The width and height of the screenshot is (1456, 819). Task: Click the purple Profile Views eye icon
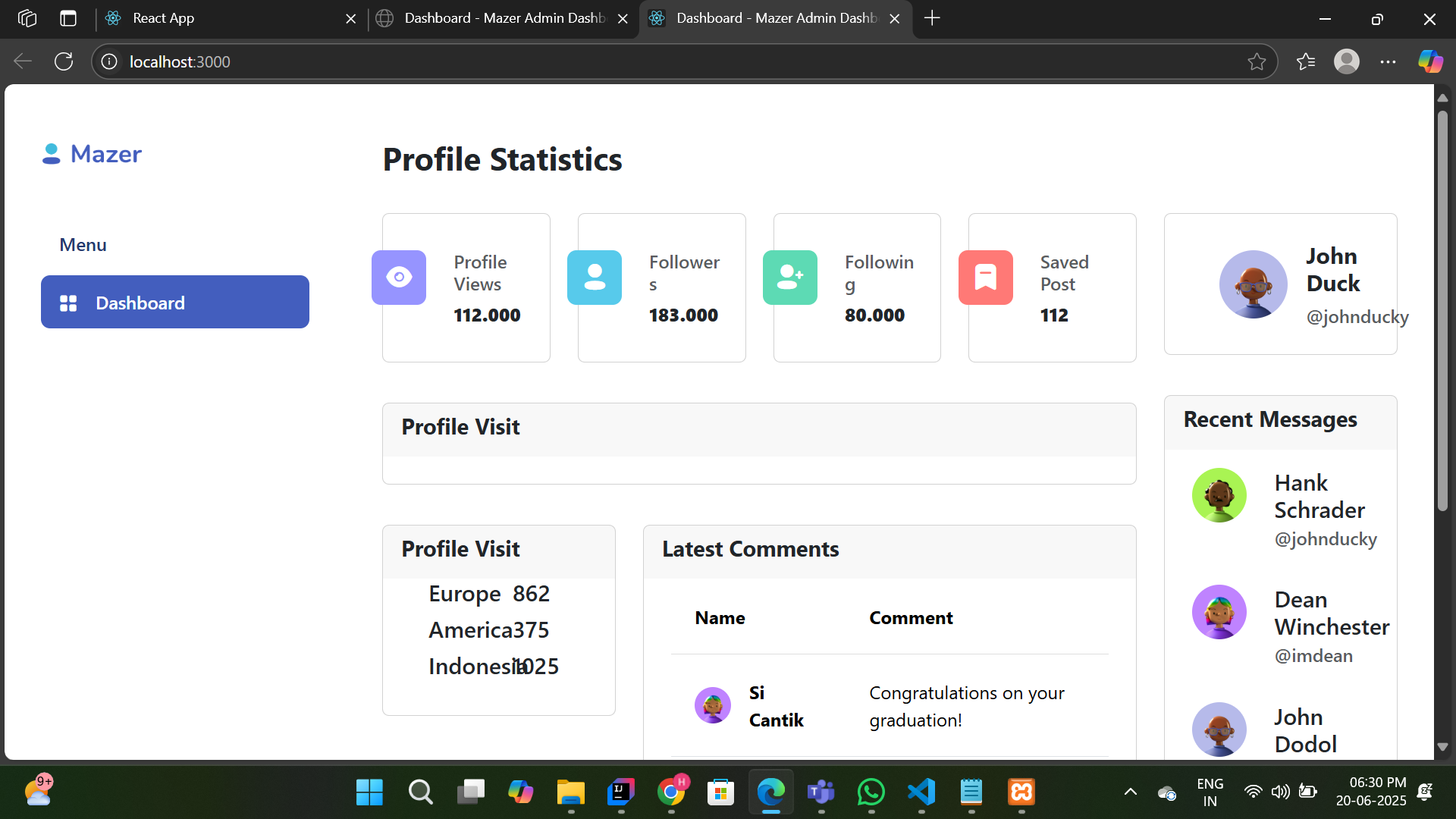[399, 278]
